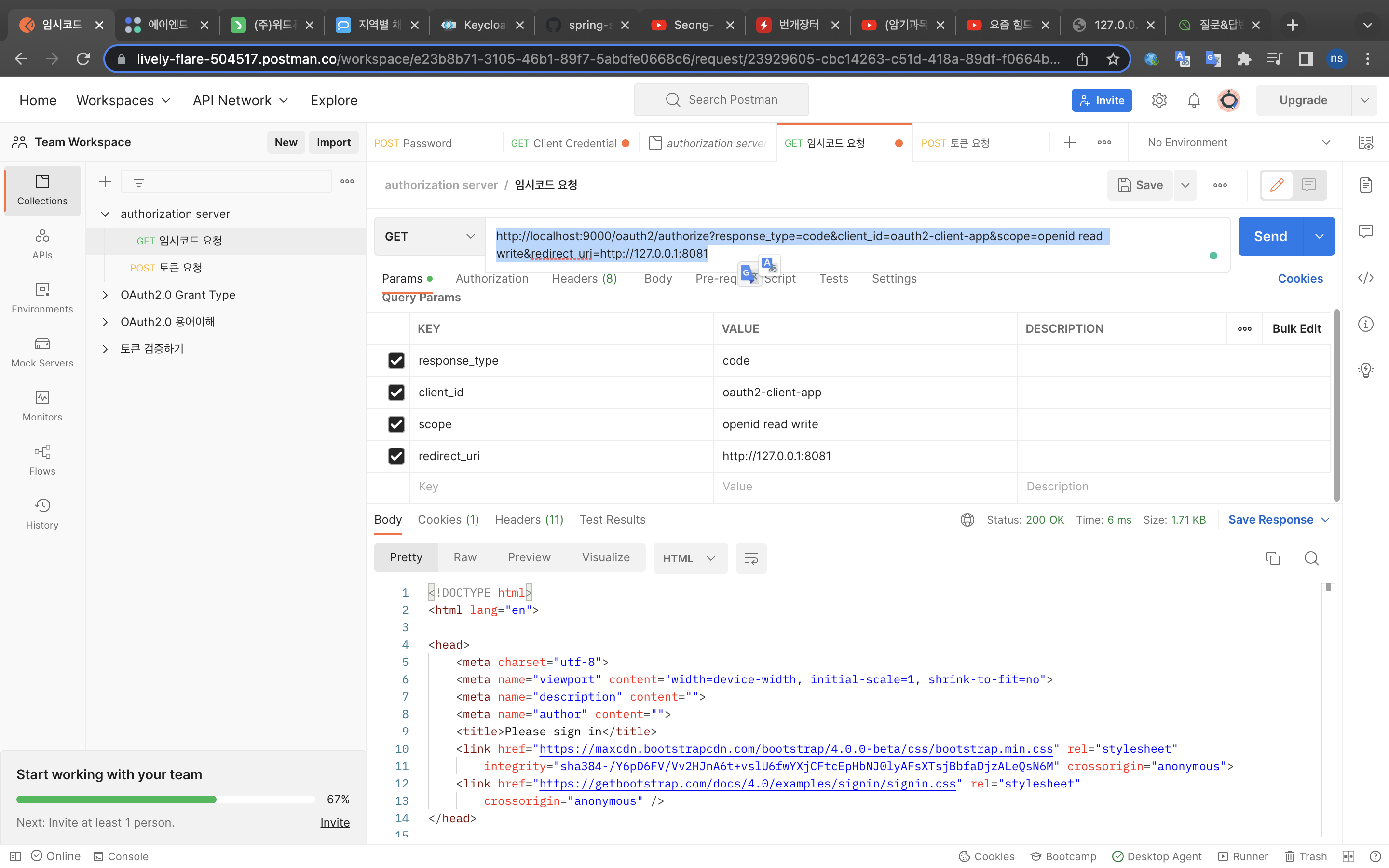Click the notifications bell icon

(1194, 100)
